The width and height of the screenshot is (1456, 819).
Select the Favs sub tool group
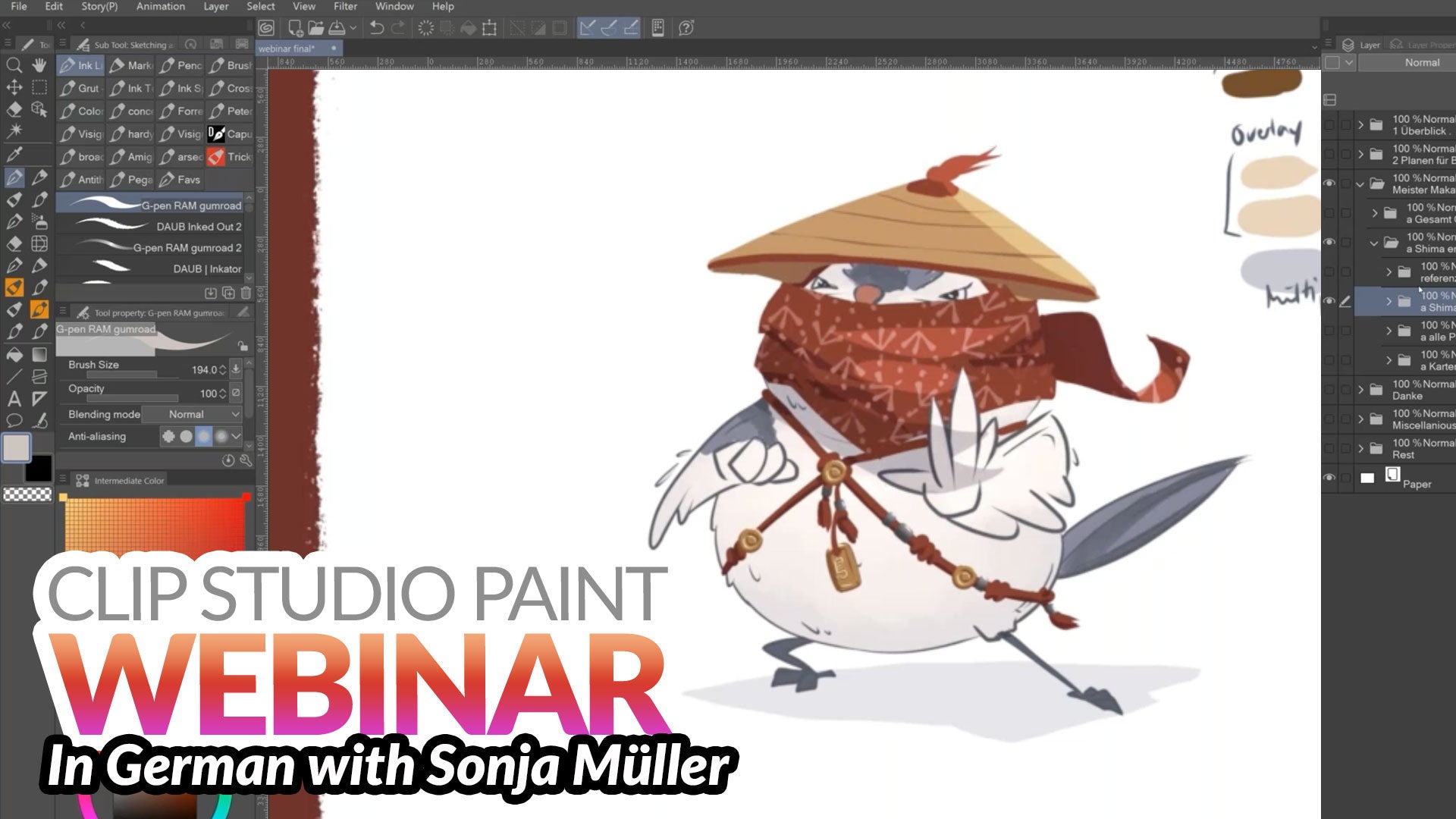(180, 180)
